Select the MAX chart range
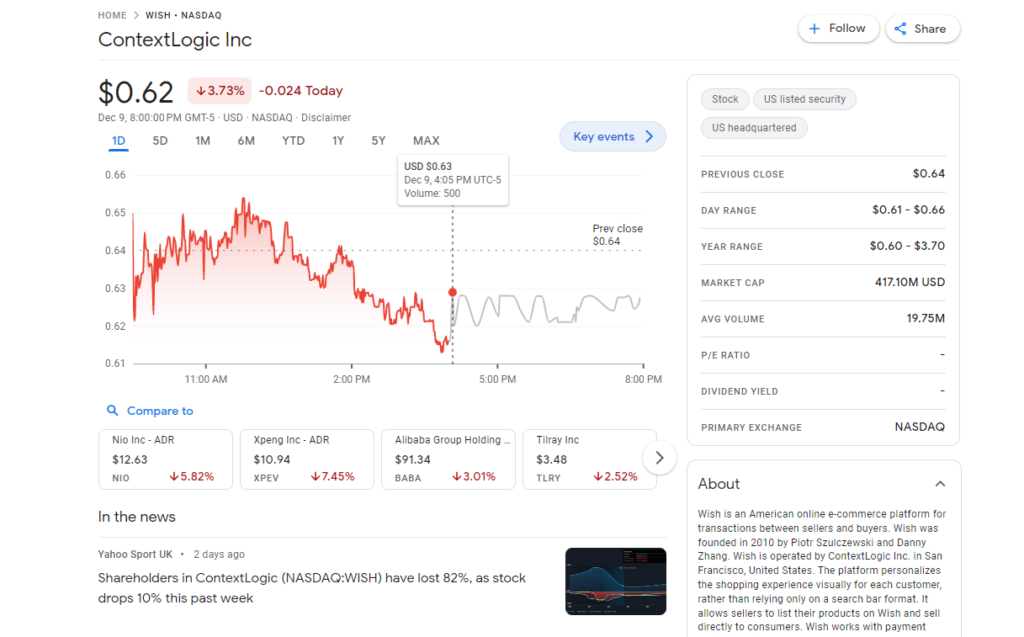Screen dimensions: 1024x637 [x=426, y=140]
